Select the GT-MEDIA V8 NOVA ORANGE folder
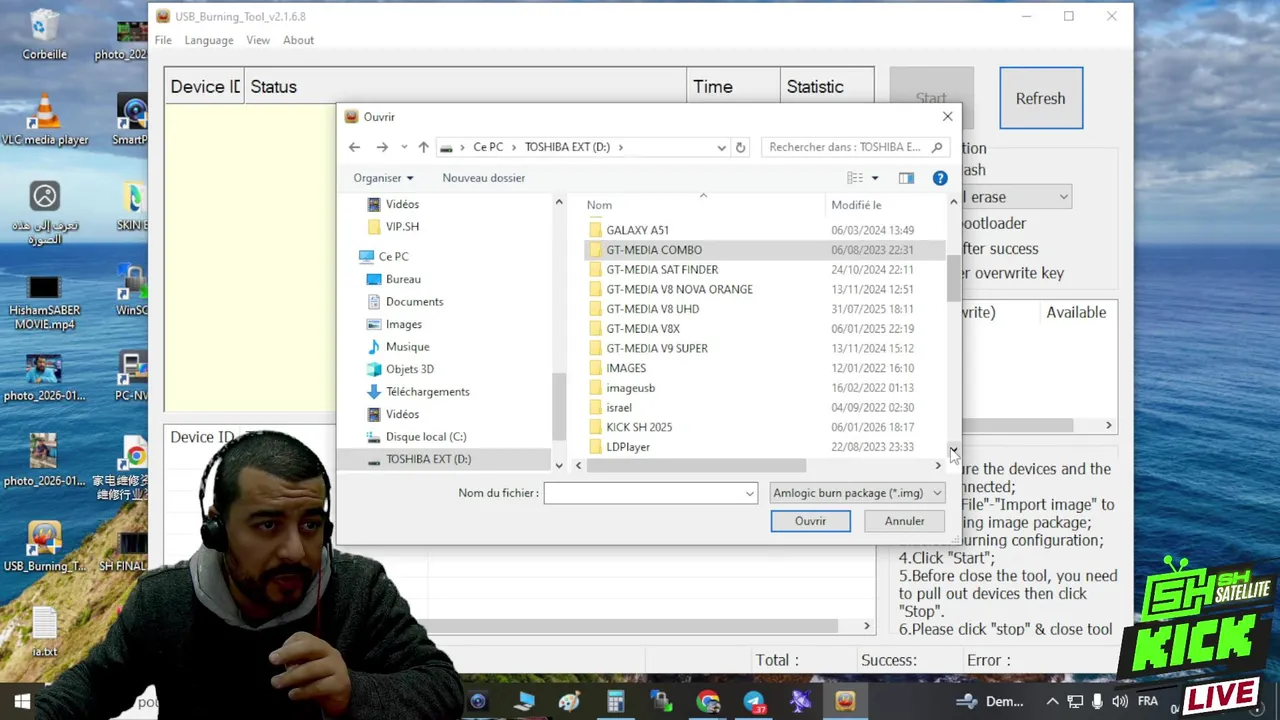1280x720 pixels. pos(679,289)
